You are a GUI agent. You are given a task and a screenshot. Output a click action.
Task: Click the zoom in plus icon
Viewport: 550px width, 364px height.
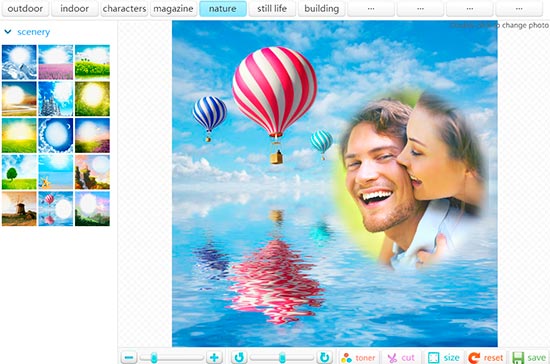pyautogui.click(x=214, y=357)
